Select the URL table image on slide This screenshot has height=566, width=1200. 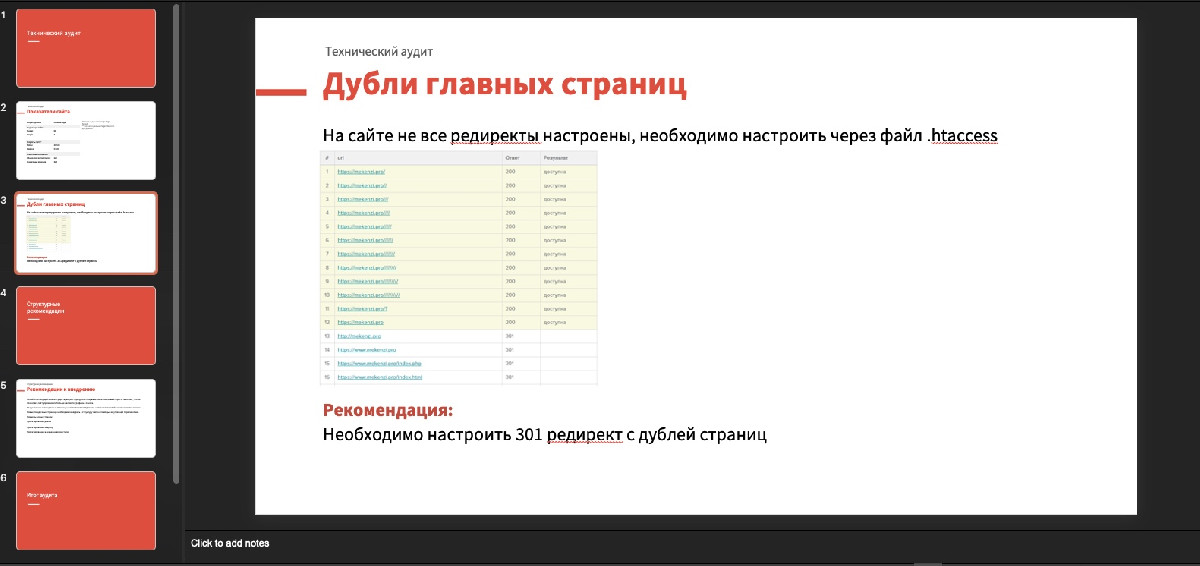(x=459, y=268)
